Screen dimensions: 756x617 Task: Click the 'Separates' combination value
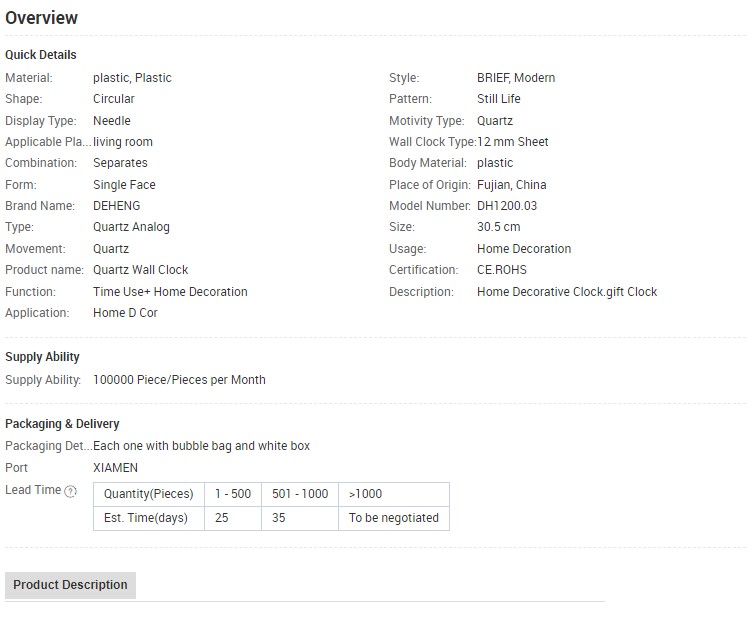coord(121,163)
